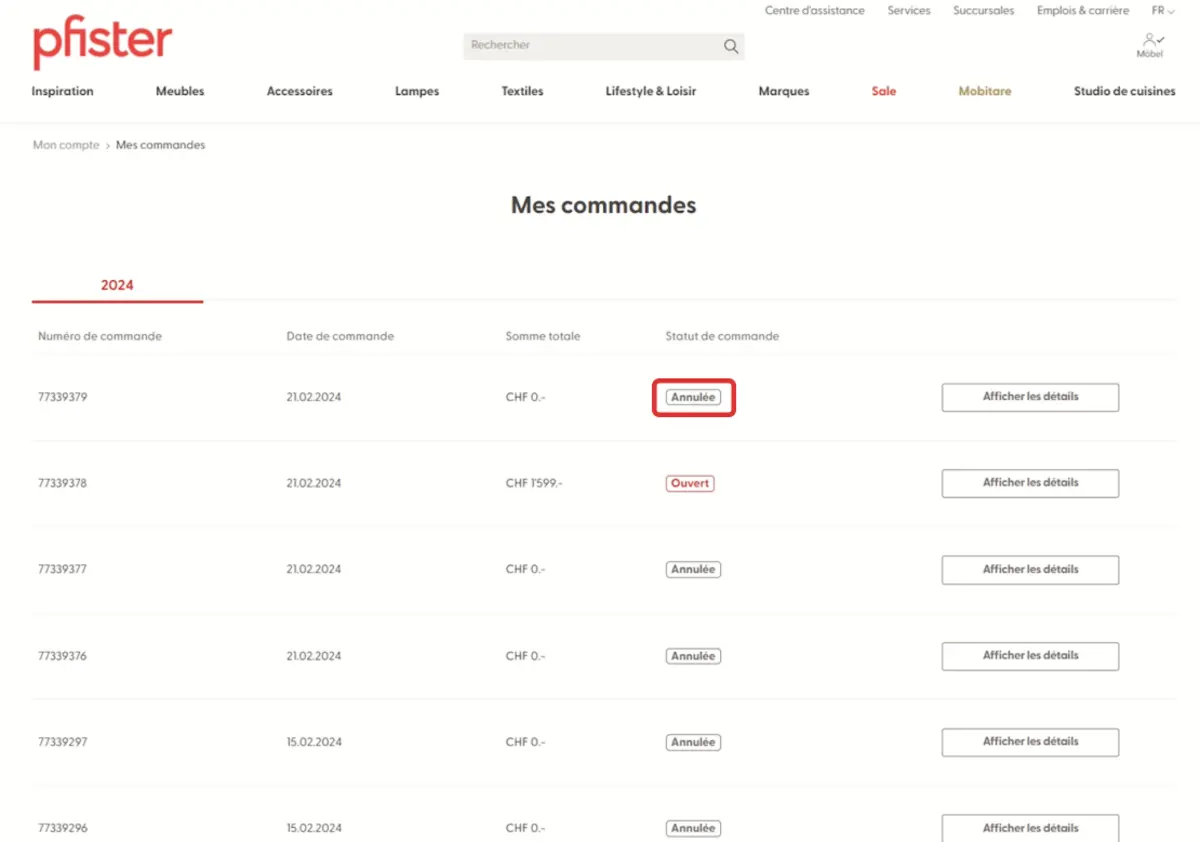Image resolution: width=1200 pixels, height=842 pixels.
Task: Type in the Rechercher search field
Action: point(590,46)
